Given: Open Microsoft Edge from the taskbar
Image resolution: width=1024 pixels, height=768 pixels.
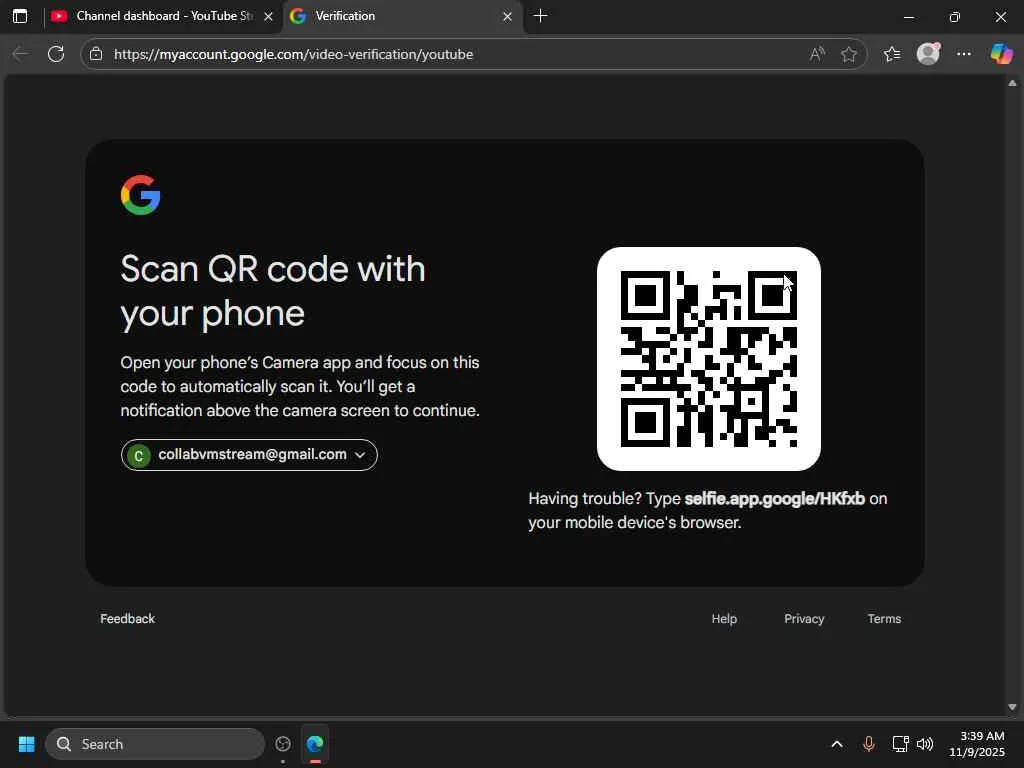Looking at the screenshot, I should (x=315, y=744).
